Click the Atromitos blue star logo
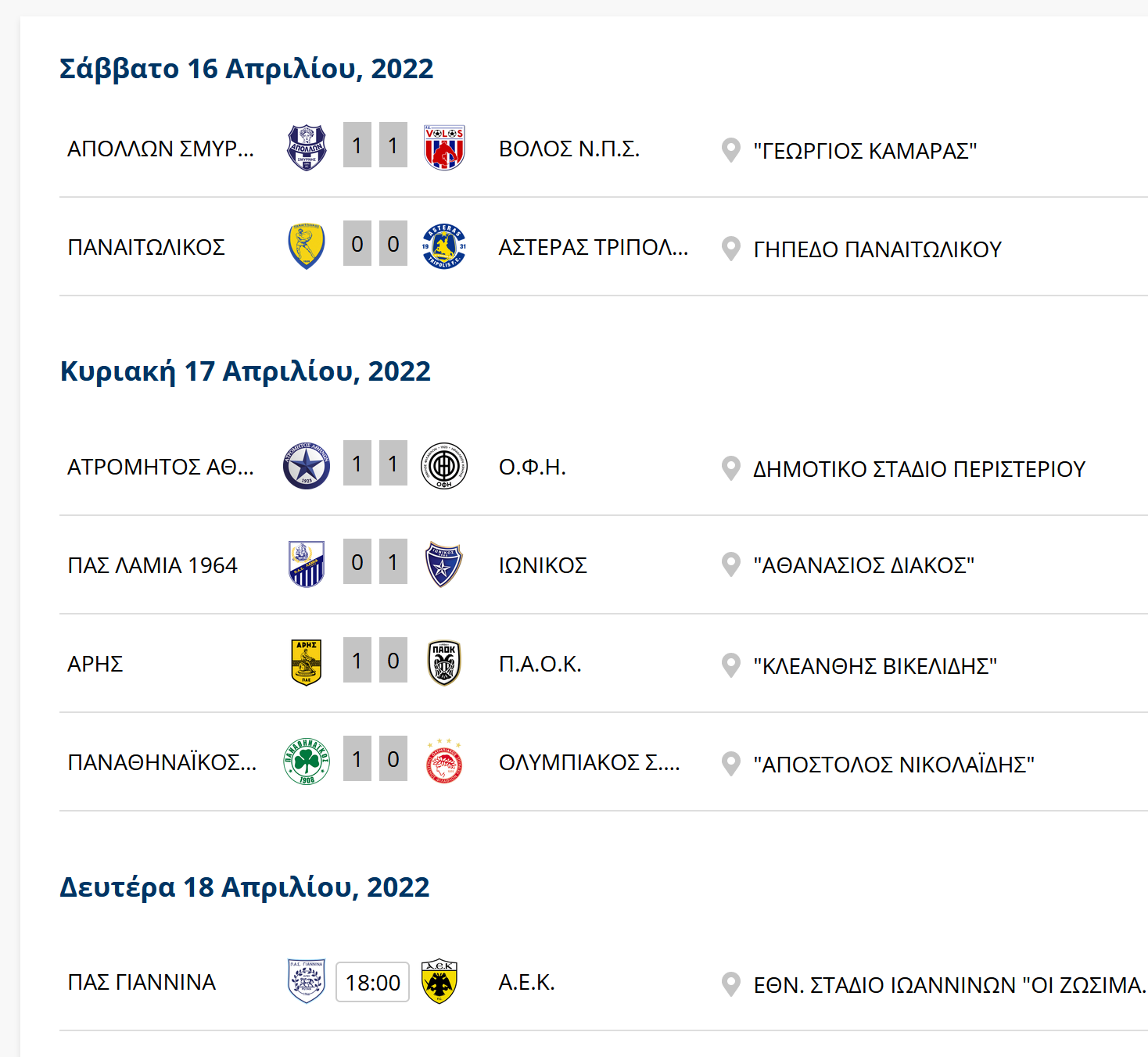This screenshot has width=1148, height=1057. [x=307, y=466]
